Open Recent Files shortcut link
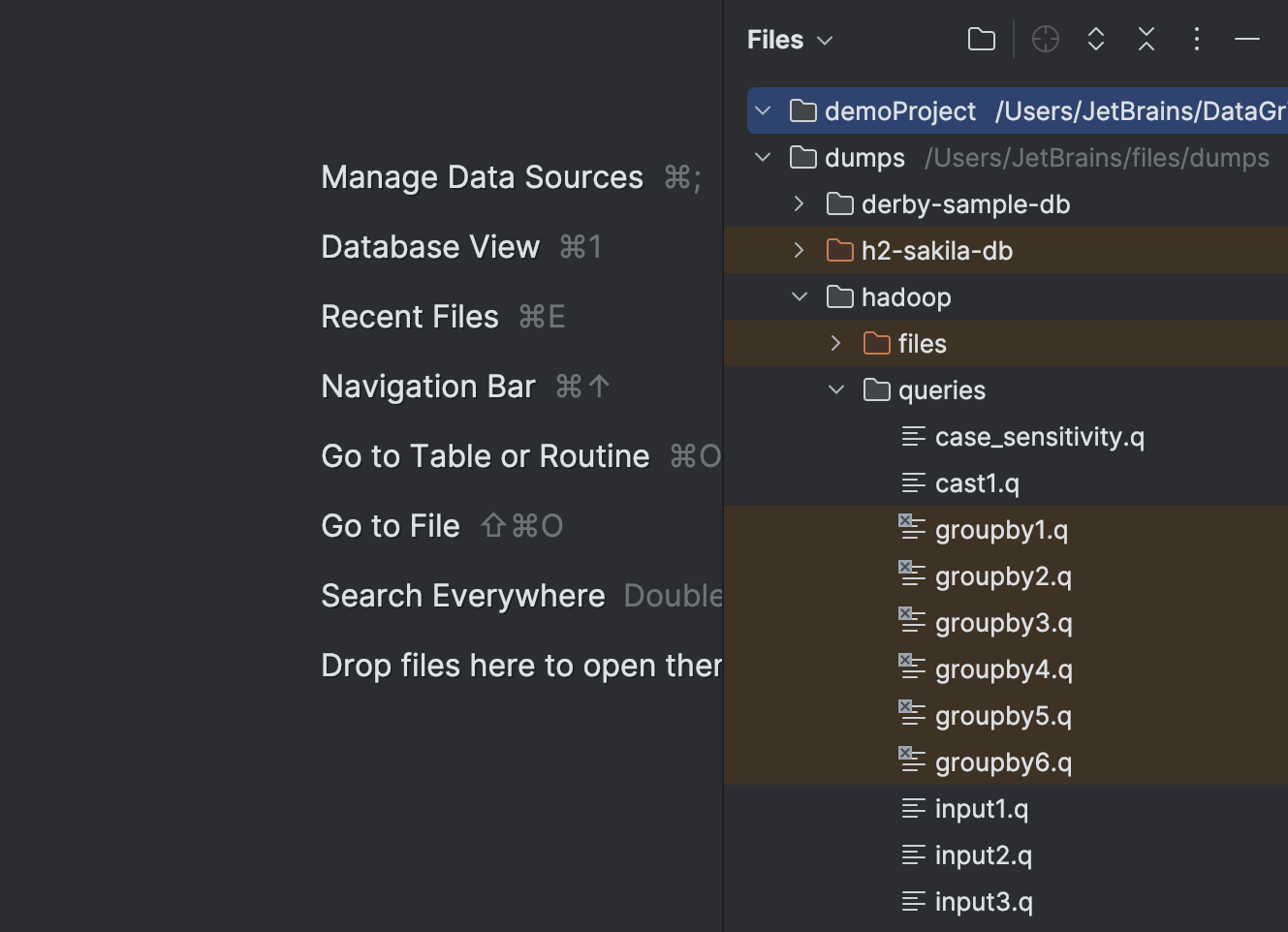 click(410, 316)
